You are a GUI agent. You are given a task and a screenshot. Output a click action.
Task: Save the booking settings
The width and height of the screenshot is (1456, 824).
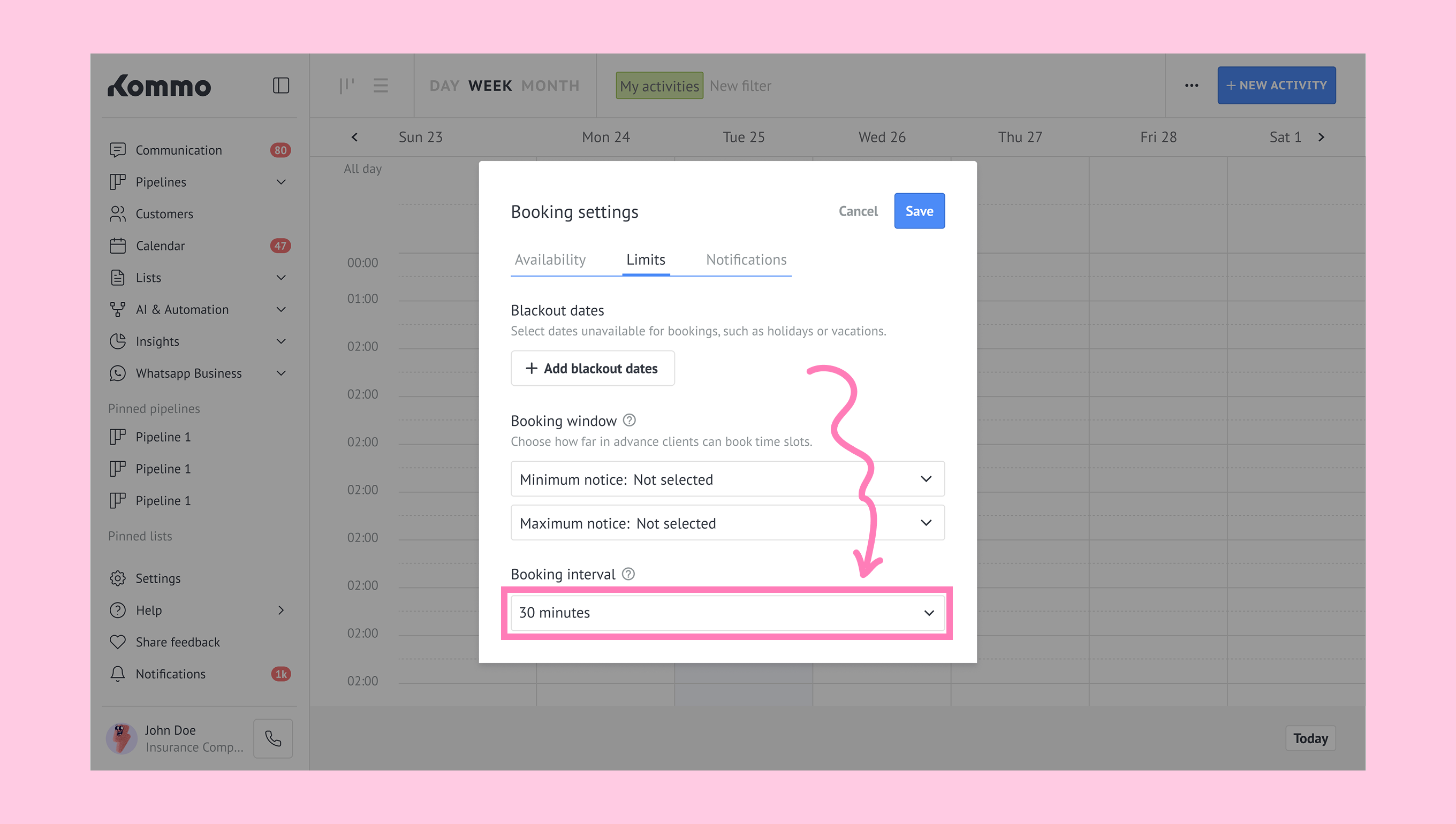pyautogui.click(x=919, y=210)
